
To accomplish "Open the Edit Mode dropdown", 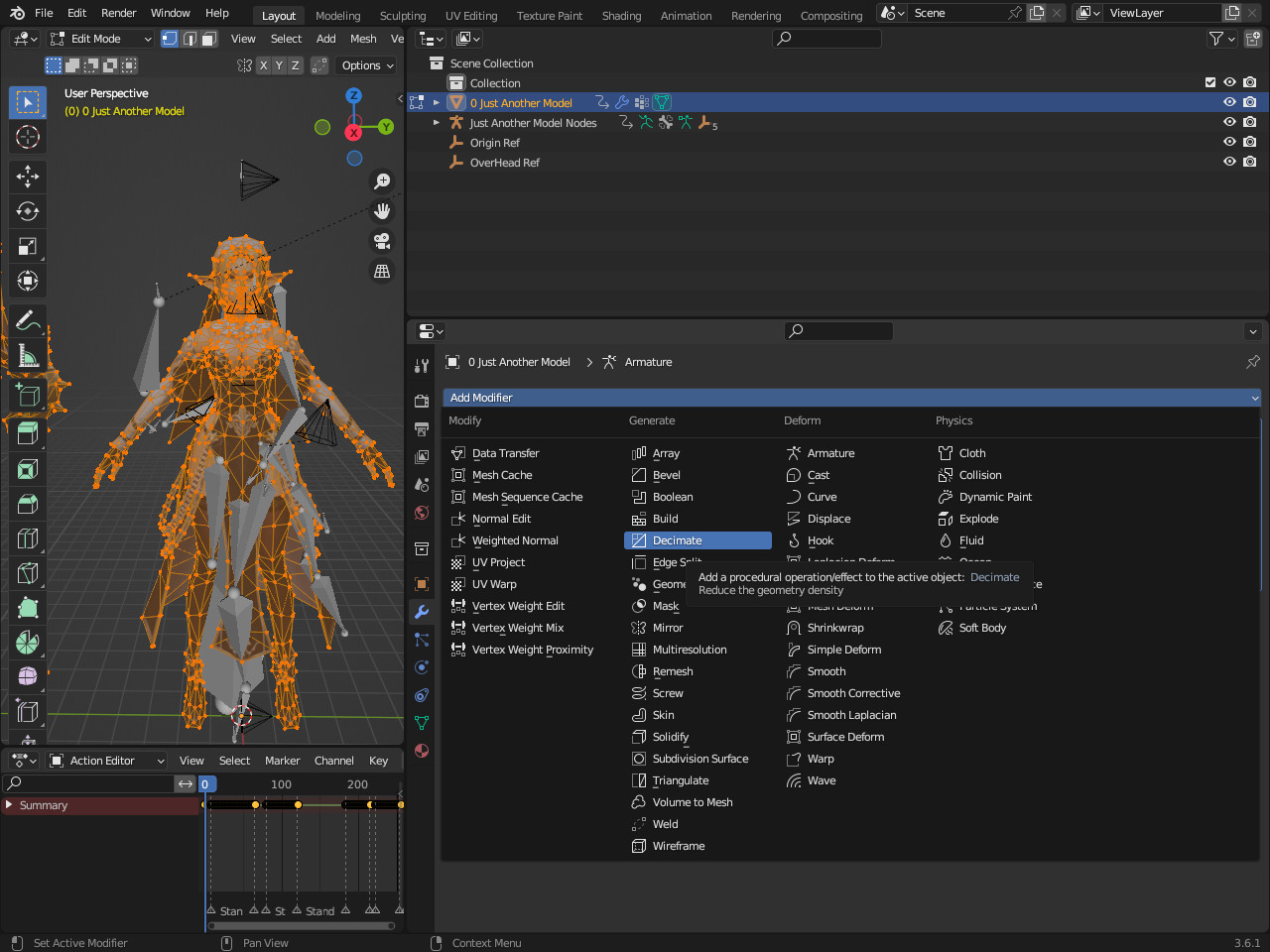I will [x=99, y=39].
